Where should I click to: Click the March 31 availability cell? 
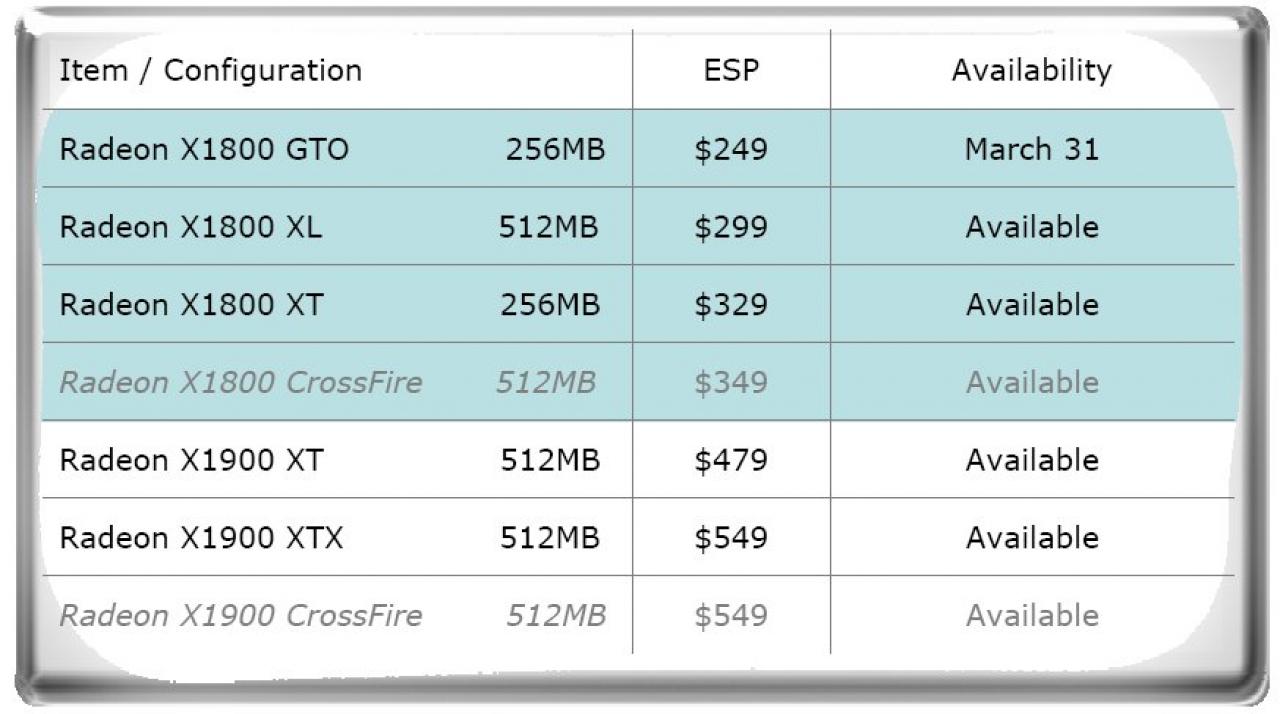pos(1031,150)
